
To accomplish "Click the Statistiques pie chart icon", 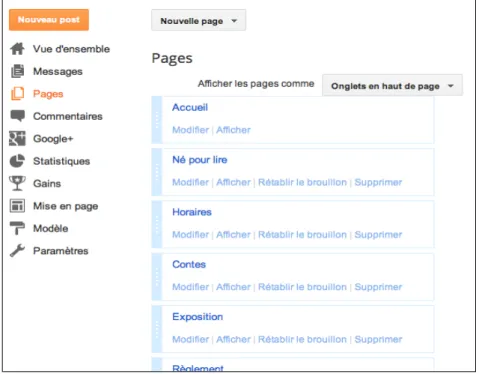I will 17,161.
